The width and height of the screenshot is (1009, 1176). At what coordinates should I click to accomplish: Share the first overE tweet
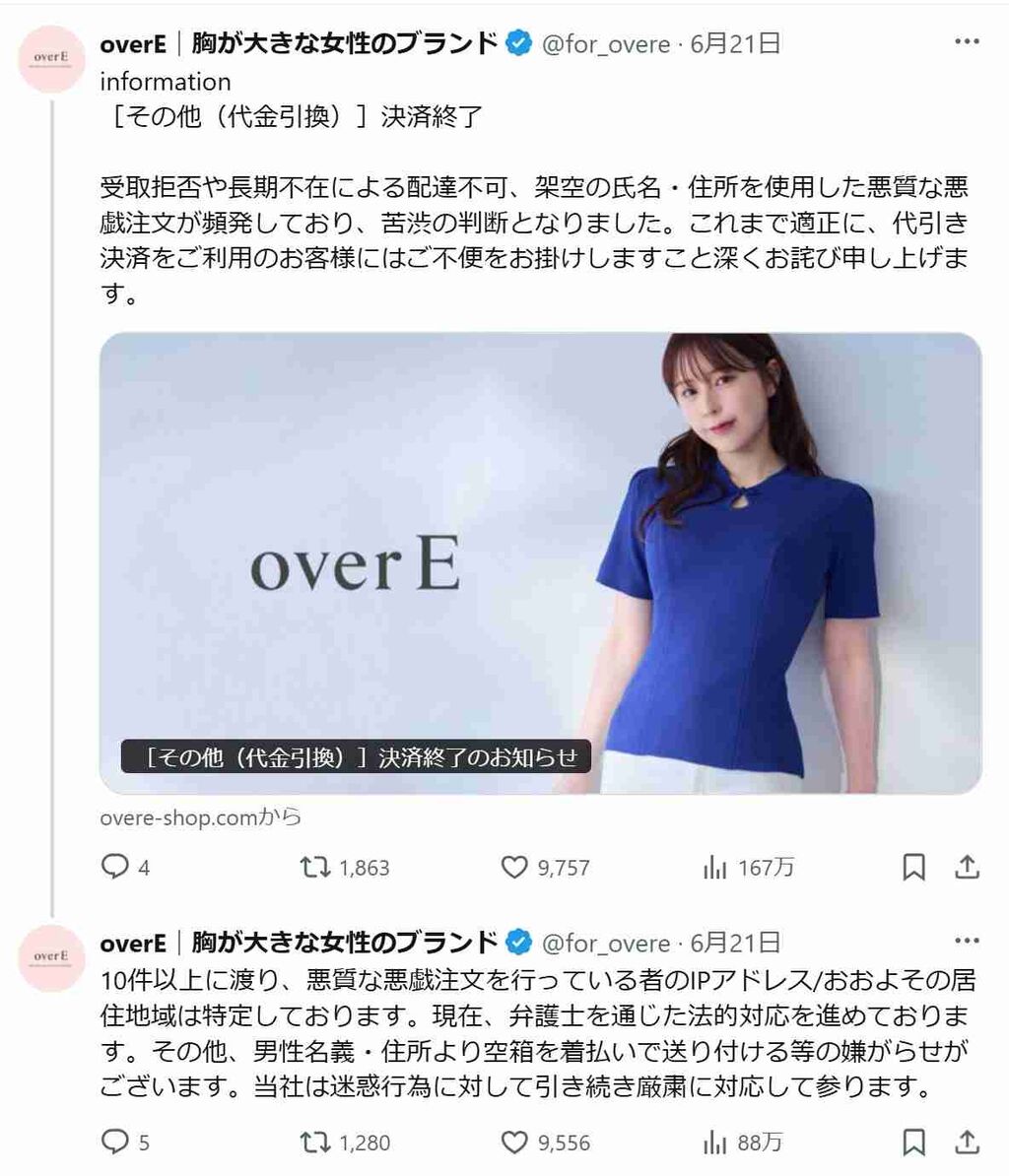[967, 867]
